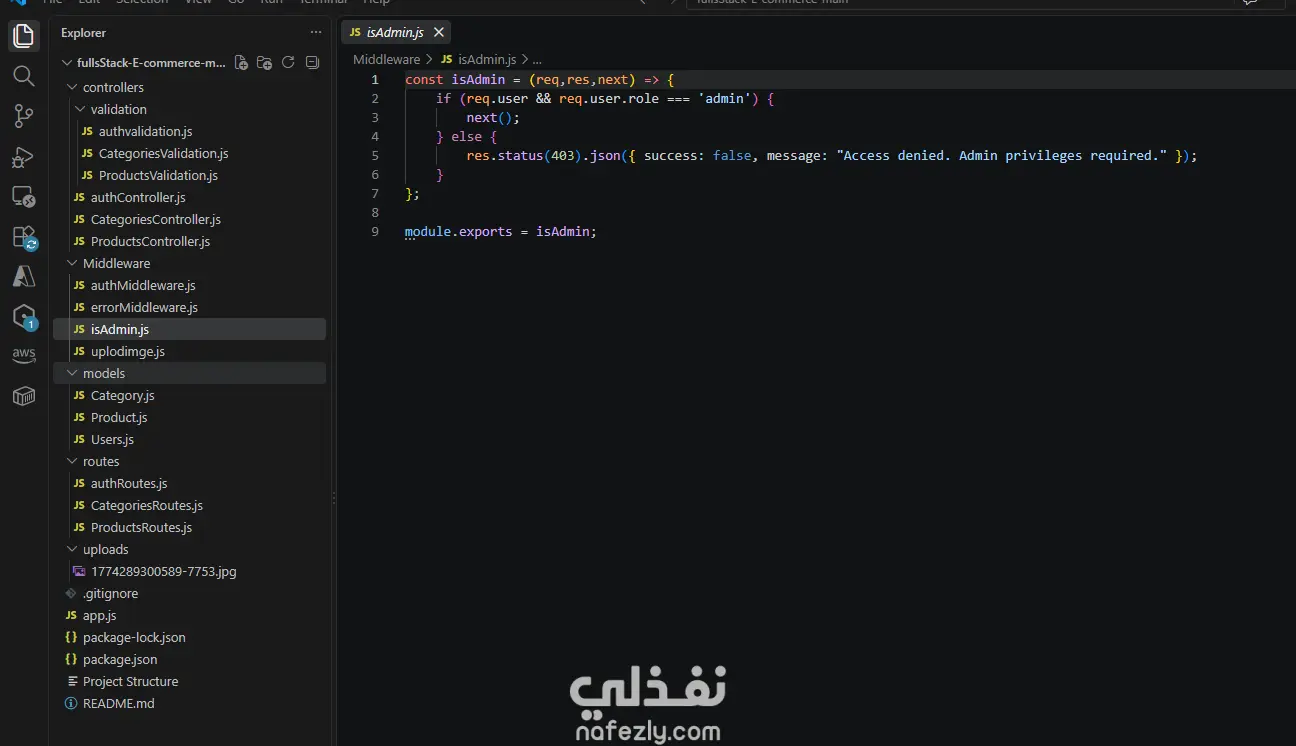Collapse all folders in Explorer

[312, 63]
